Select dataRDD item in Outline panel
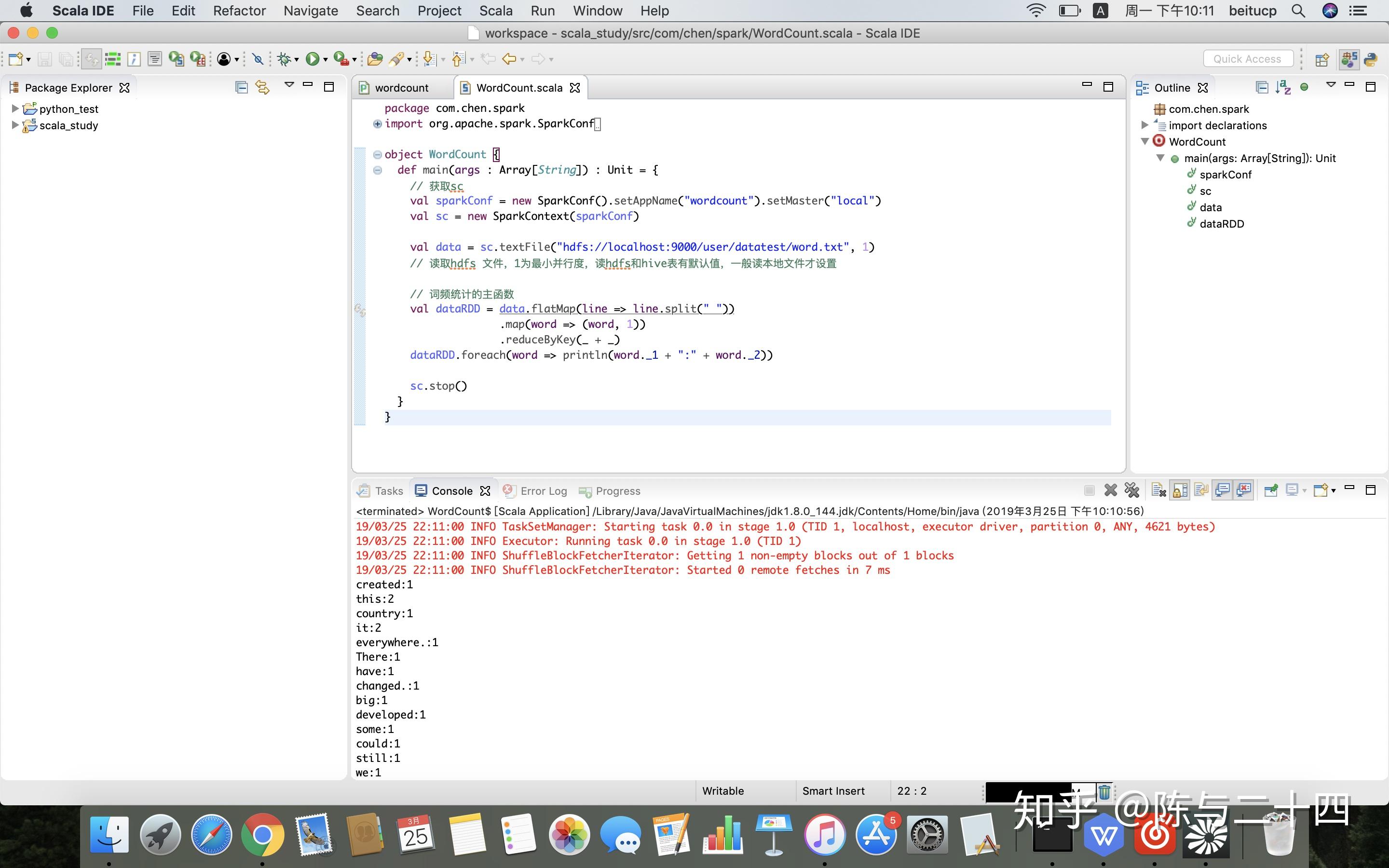The width and height of the screenshot is (1389, 868). click(x=1221, y=223)
